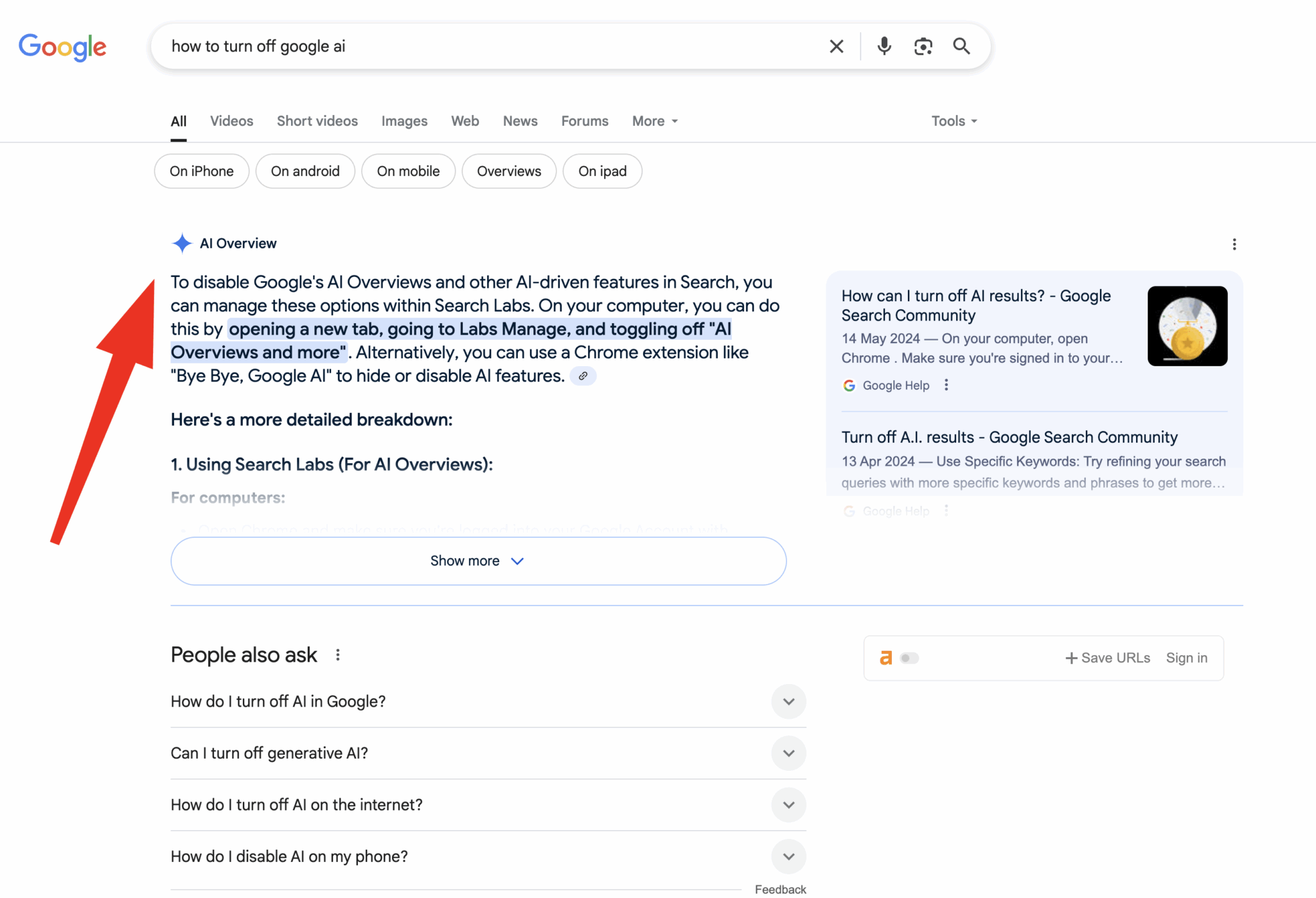
Task: Click Sign in on extension bar
Action: pyautogui.click(x=1186, y=658)
